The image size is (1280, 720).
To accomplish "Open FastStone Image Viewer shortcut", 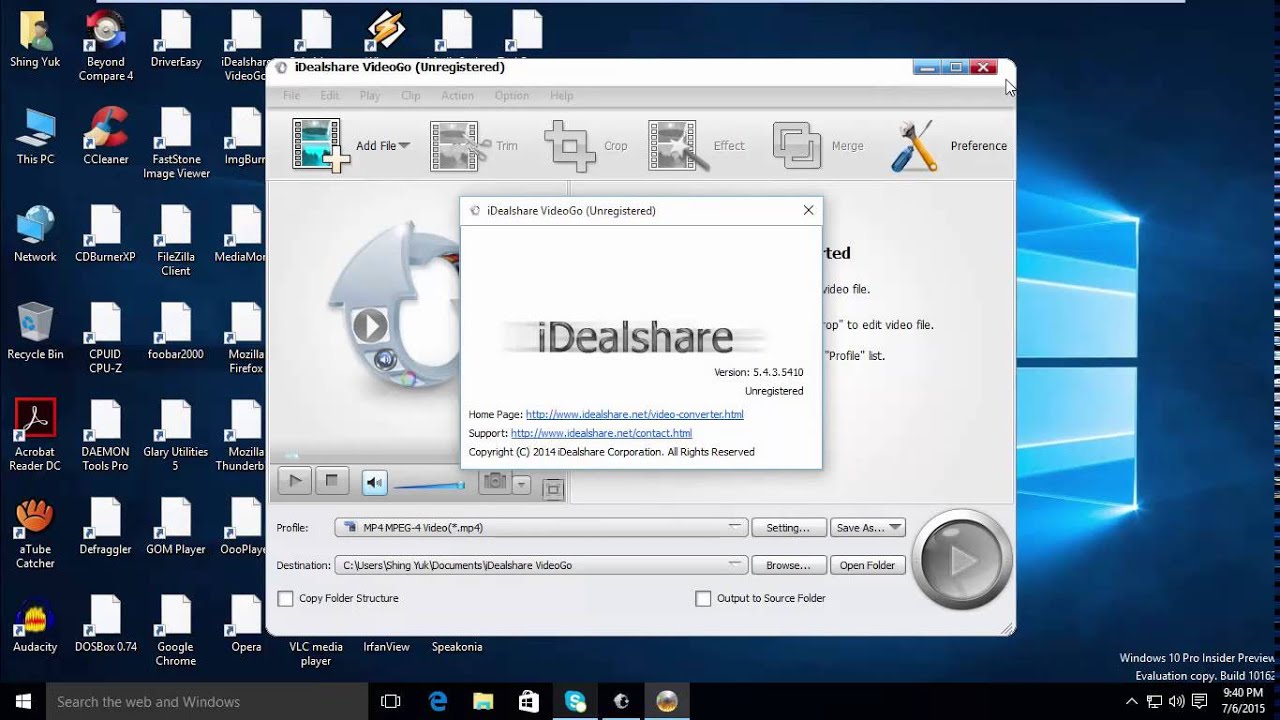I will pyautogui.click(x=176, y=143).
